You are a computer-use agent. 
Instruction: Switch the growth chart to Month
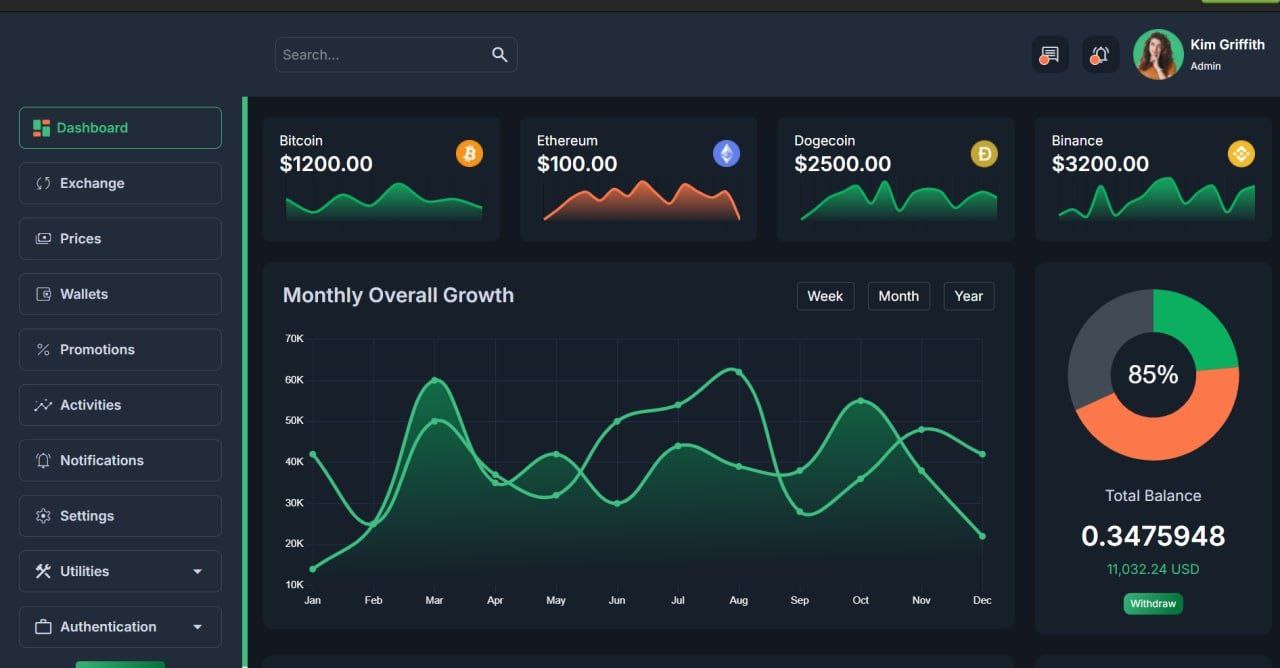[898, 296]
